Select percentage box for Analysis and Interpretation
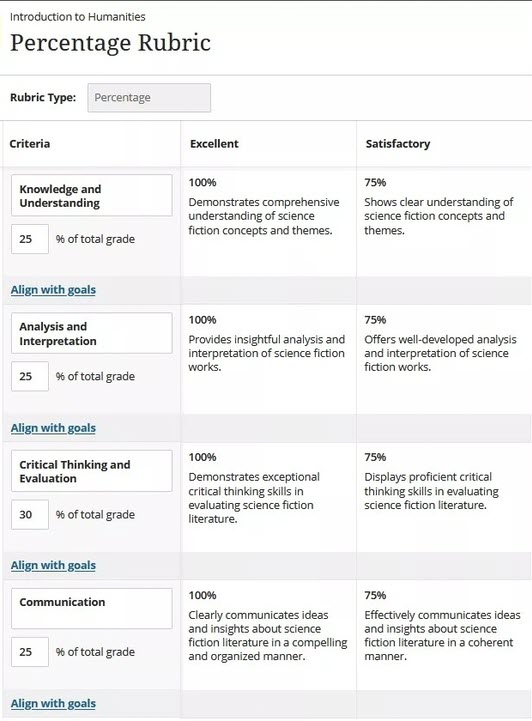Viewport: 532px width, 721px height. [30, 376]
